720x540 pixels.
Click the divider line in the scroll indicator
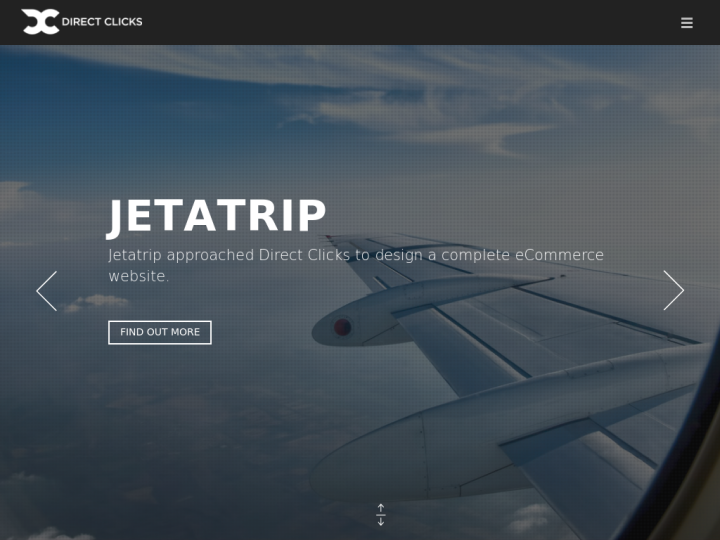click(x=381, y=515)
